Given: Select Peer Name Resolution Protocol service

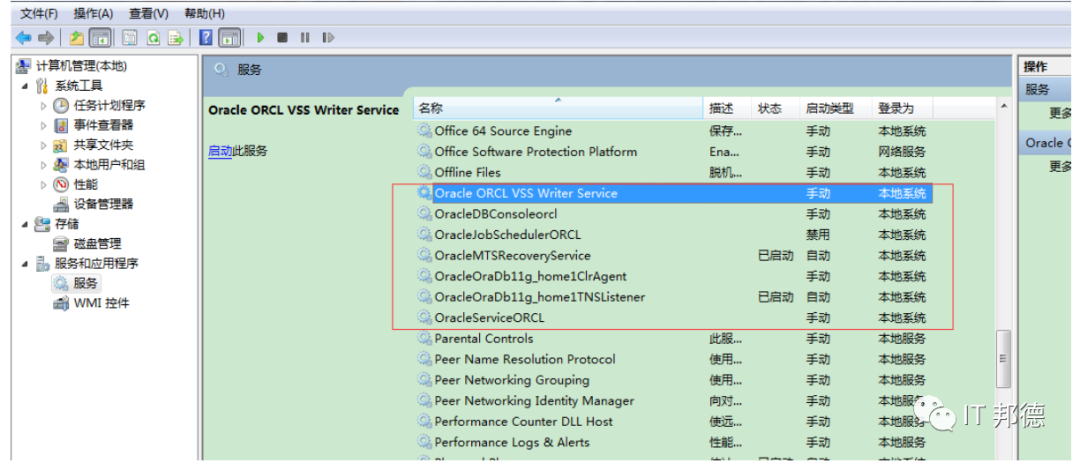Looking at the screenshot, I should [674, 359].
